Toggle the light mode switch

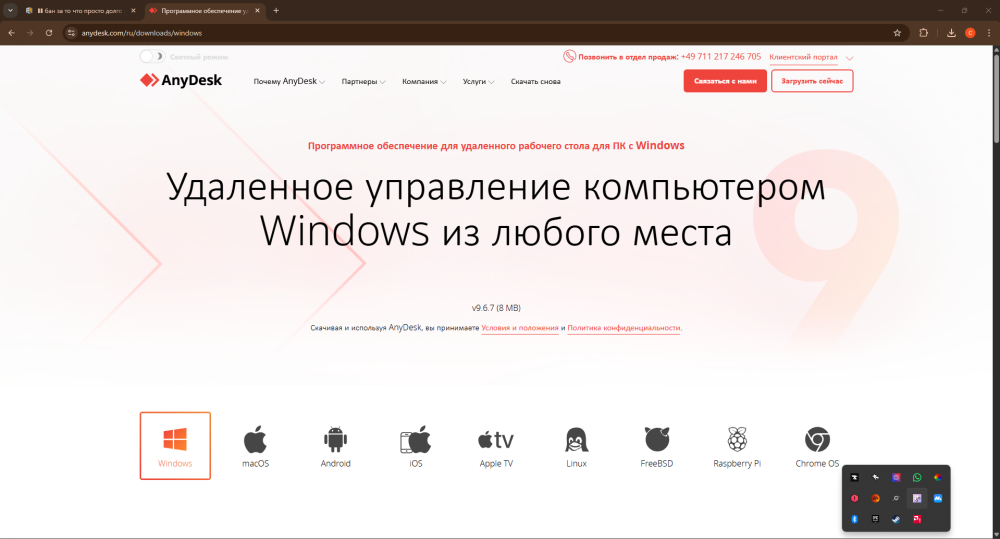click(x=152, y=57)
